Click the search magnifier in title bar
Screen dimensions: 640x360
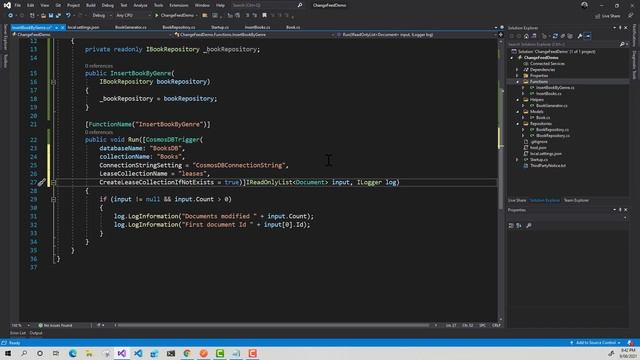point(300,5)
